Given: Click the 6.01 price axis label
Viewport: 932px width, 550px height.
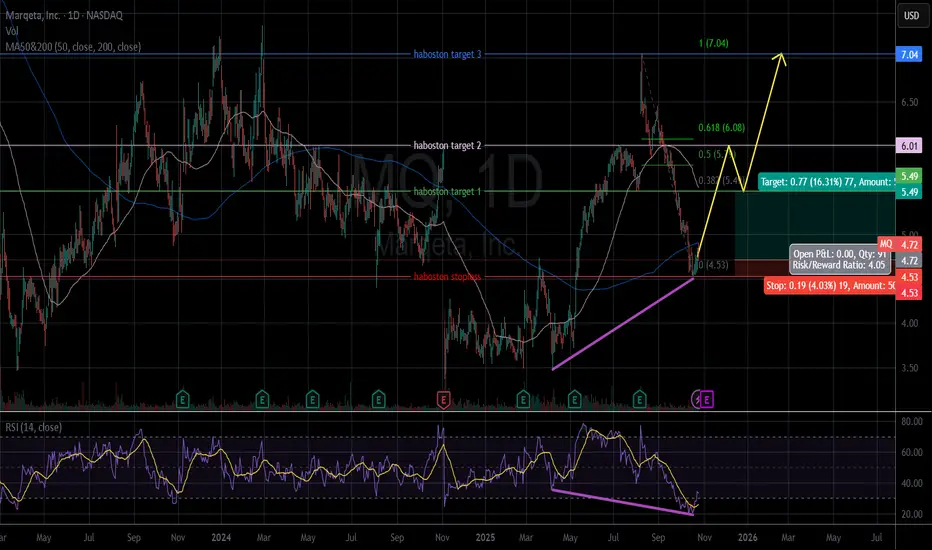Looking at the screenshot, I should (x=909, y=146).
